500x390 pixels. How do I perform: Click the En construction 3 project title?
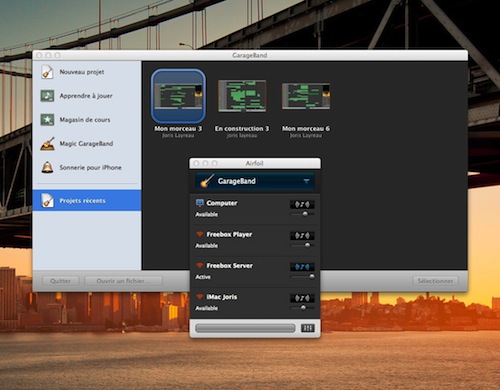pyautogui.click(x=242, y=129)
